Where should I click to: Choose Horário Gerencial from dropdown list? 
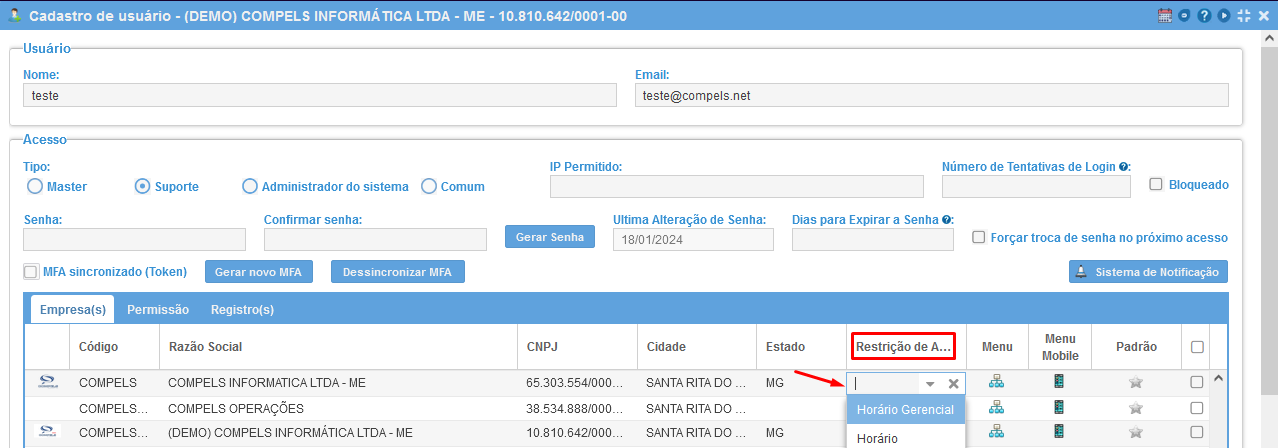coord(906,410)
